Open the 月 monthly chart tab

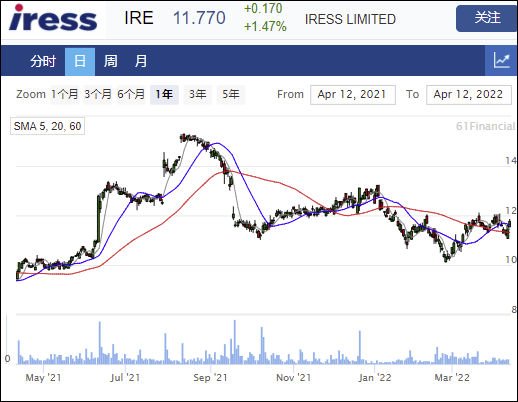coord(141,61)
